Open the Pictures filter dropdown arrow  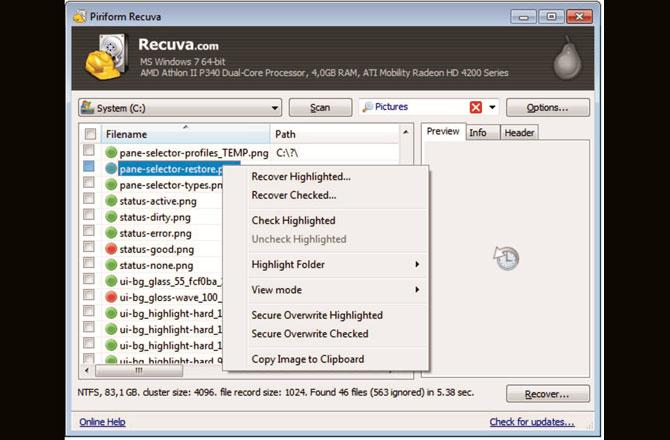pos(492,107)
